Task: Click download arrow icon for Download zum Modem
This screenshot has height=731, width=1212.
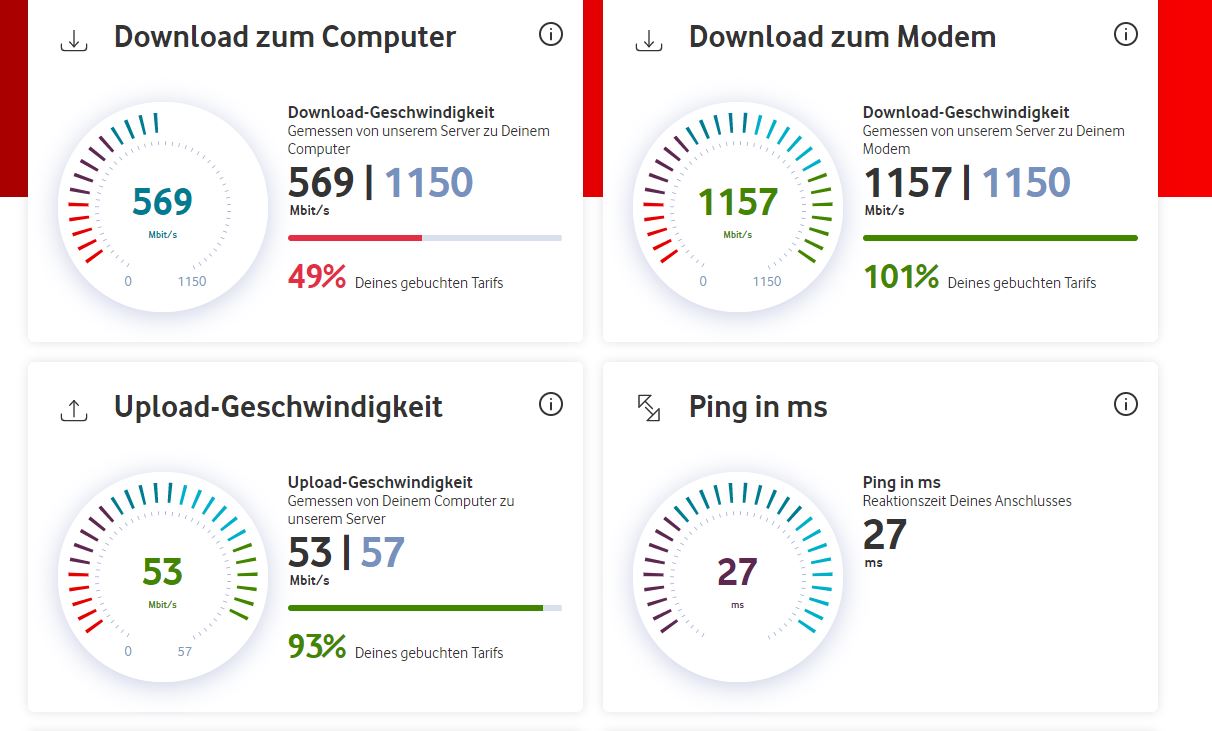Action: [649, 40]
